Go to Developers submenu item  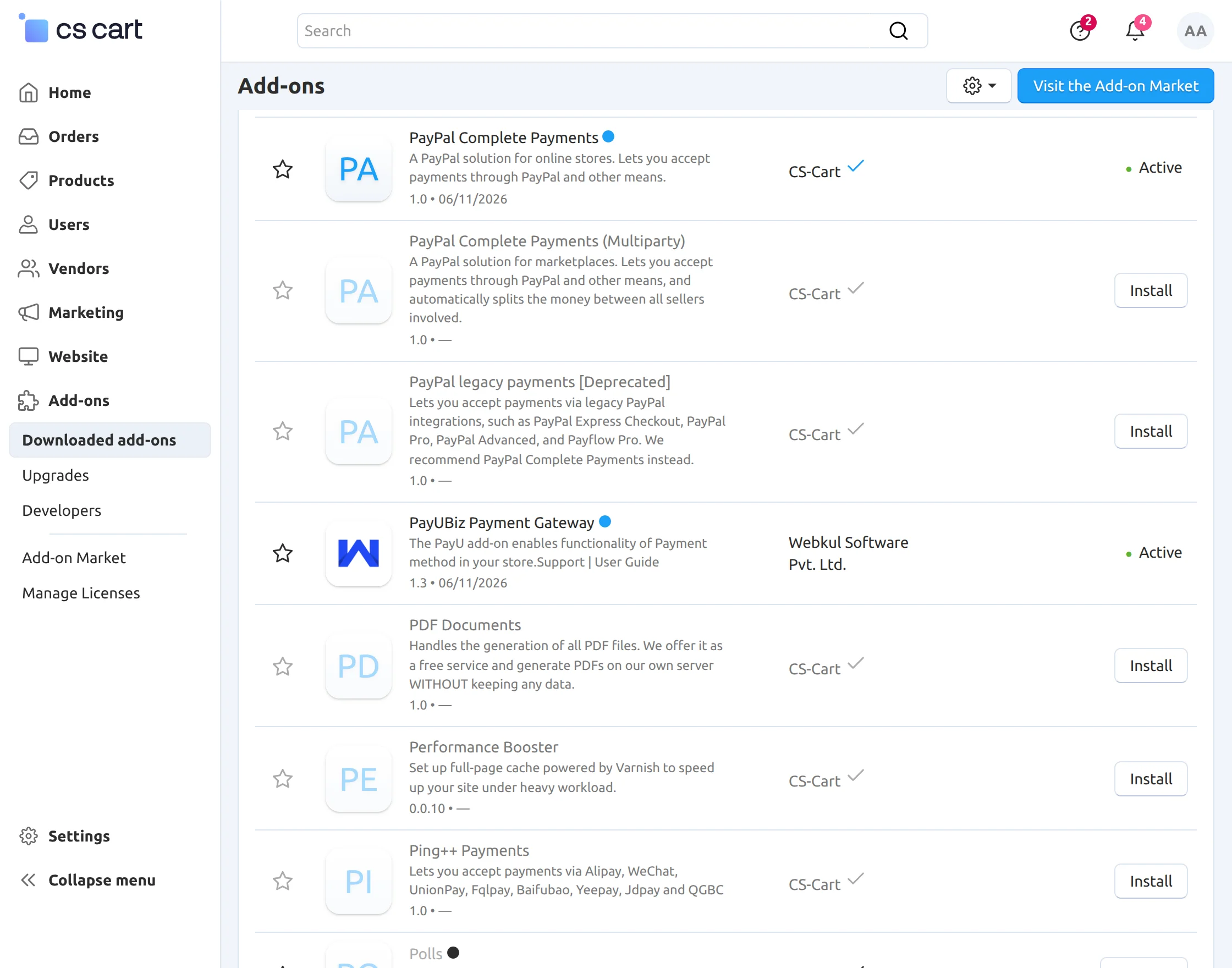(x=62, y=510)
